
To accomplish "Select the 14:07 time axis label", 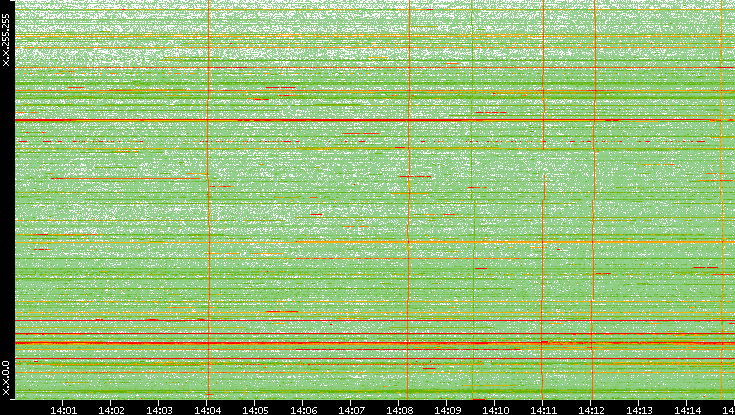I will point(351,410).
